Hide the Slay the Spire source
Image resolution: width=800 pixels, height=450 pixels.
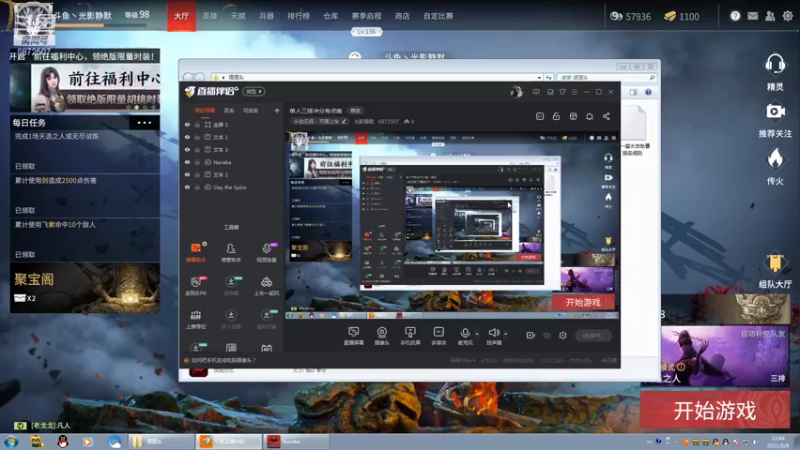[x=187, y=187]
